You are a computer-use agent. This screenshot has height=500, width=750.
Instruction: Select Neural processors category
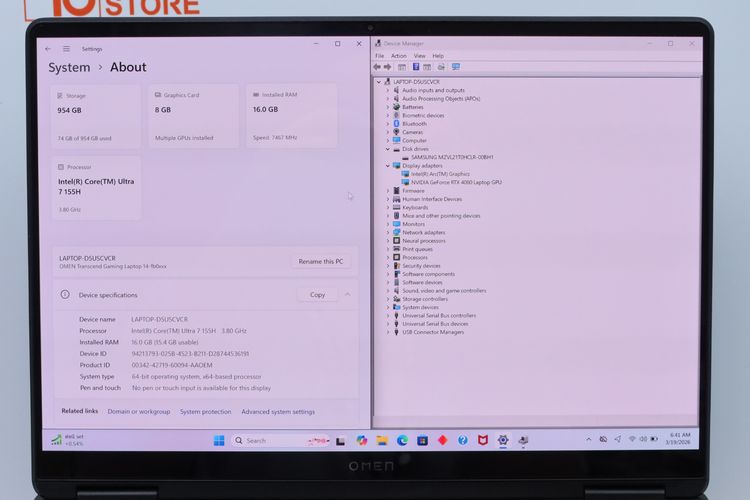pyautogui.click(x=423, y=241)
